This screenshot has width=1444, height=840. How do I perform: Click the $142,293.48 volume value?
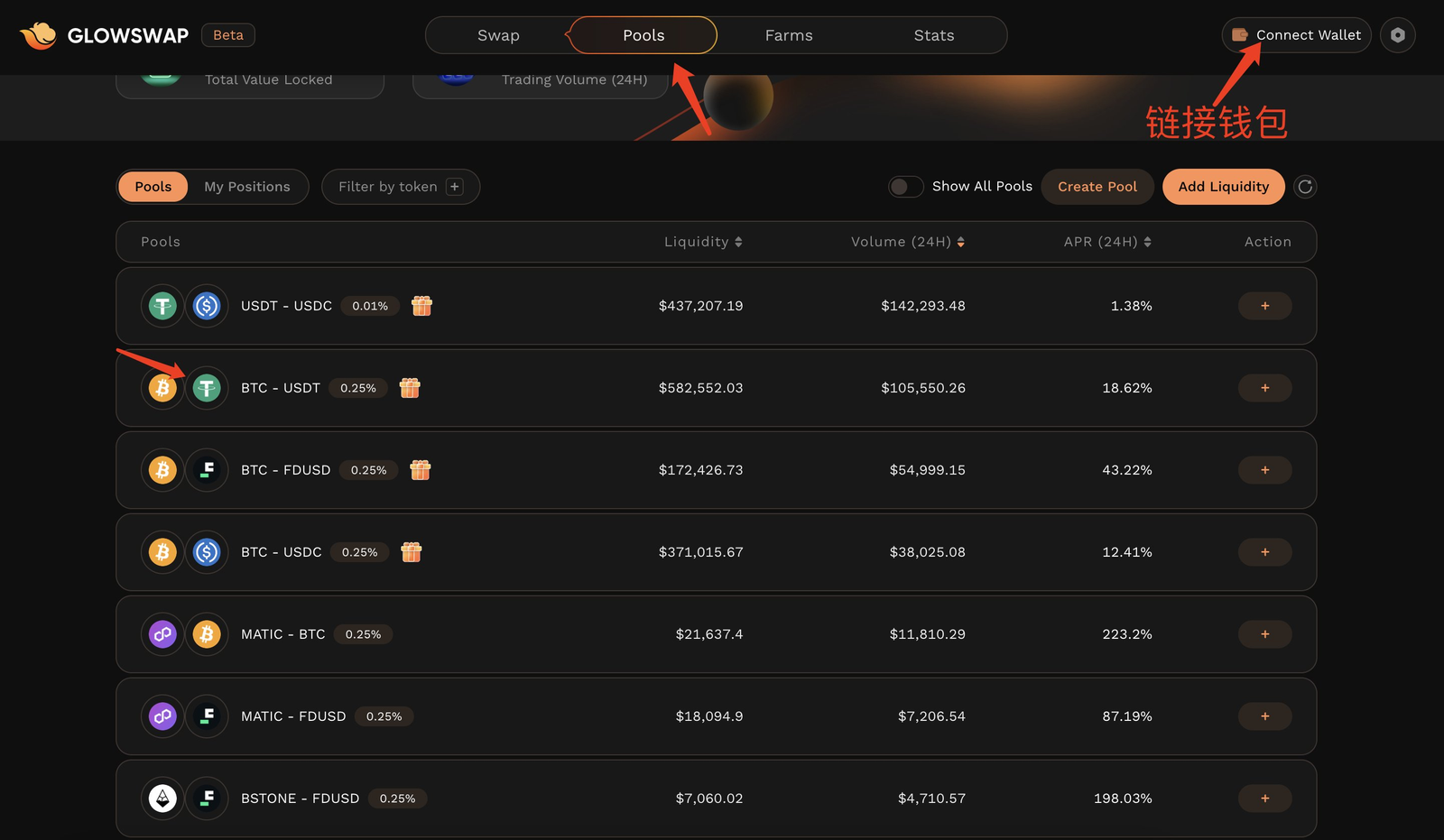tap(923, 306)
